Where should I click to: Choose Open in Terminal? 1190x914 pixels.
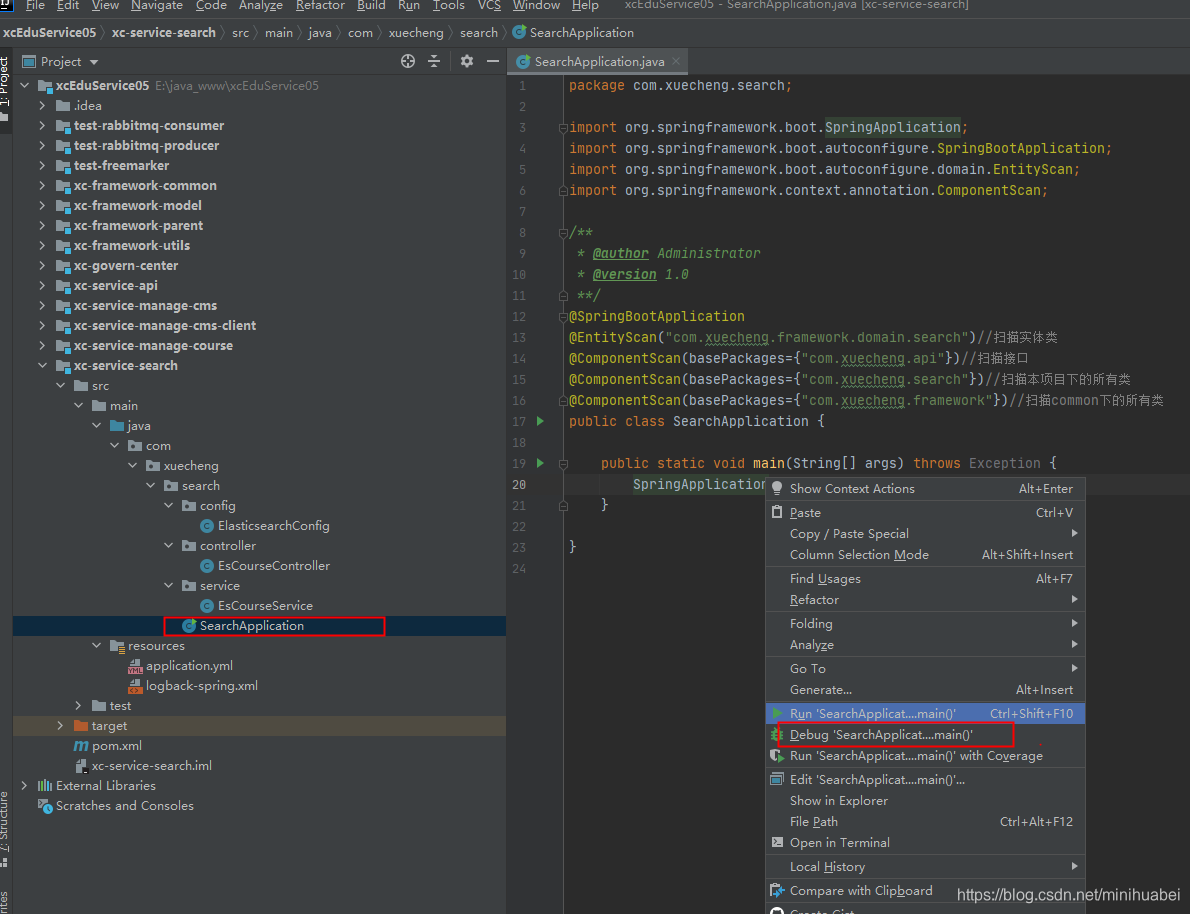click(x=925, y=843)
